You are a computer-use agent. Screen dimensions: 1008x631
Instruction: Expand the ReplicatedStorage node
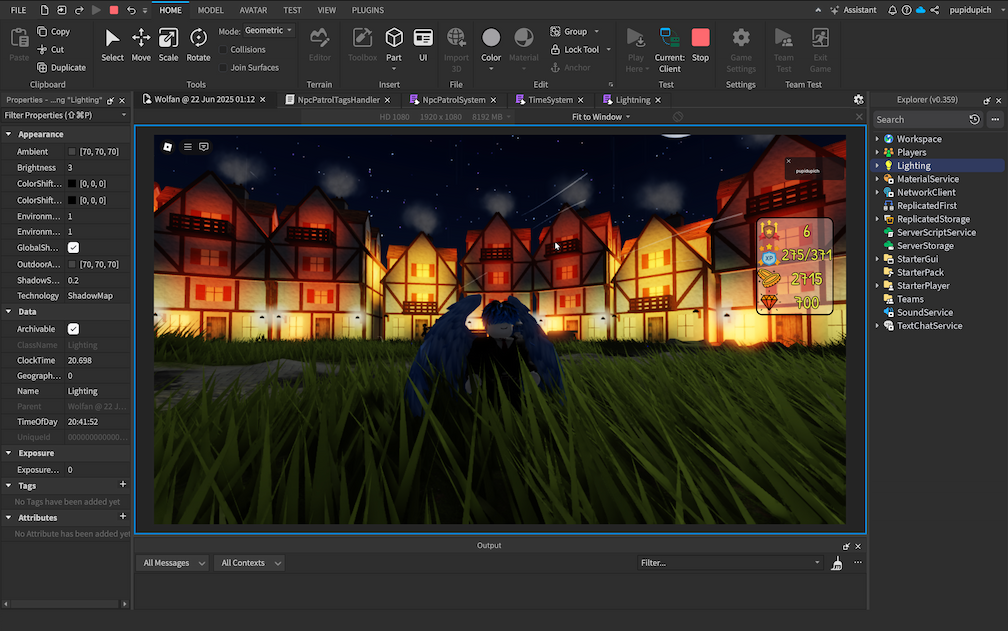tap(878, 219)
